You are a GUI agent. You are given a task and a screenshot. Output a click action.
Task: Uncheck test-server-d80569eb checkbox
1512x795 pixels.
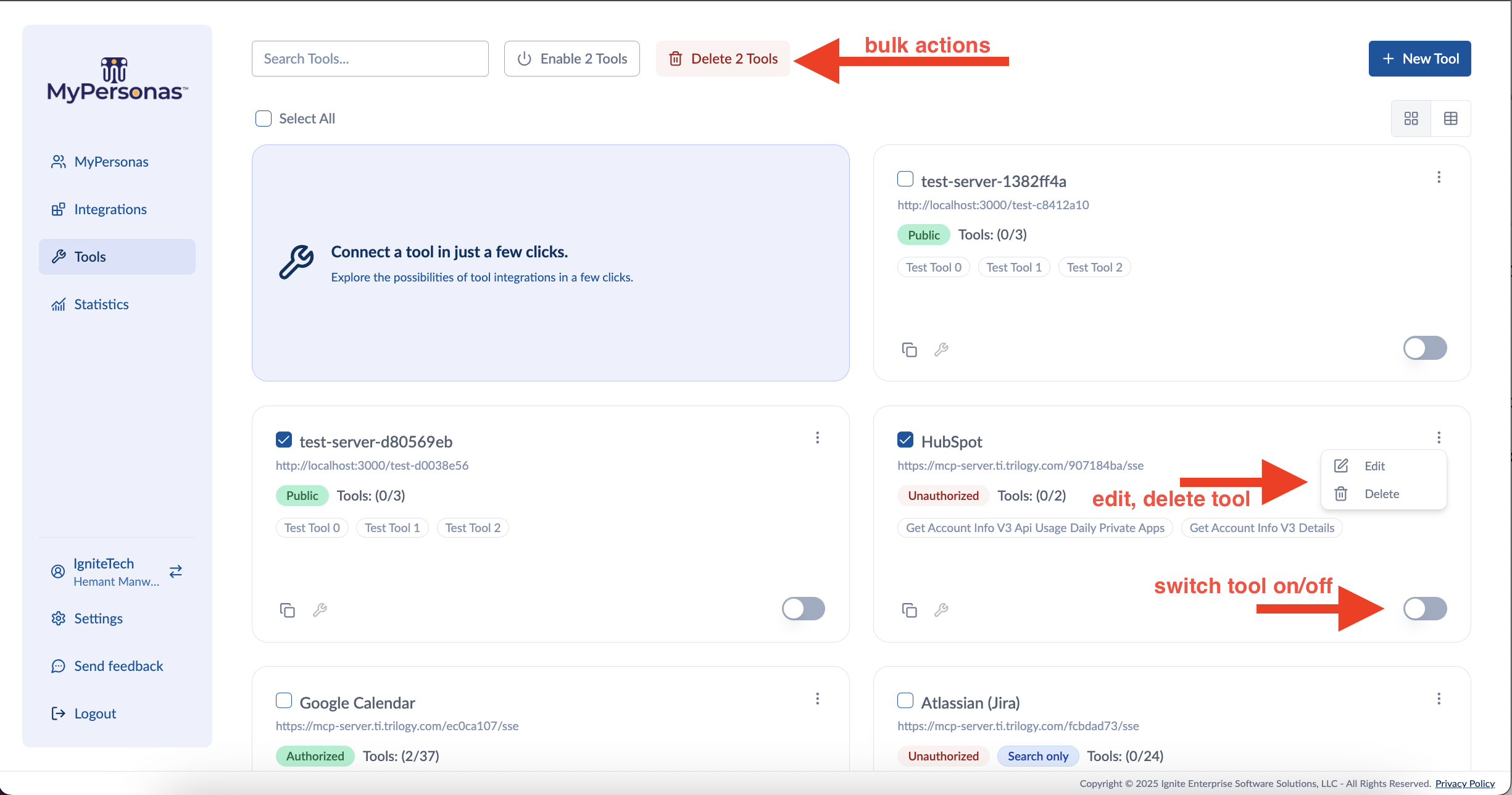pos(284,439)
